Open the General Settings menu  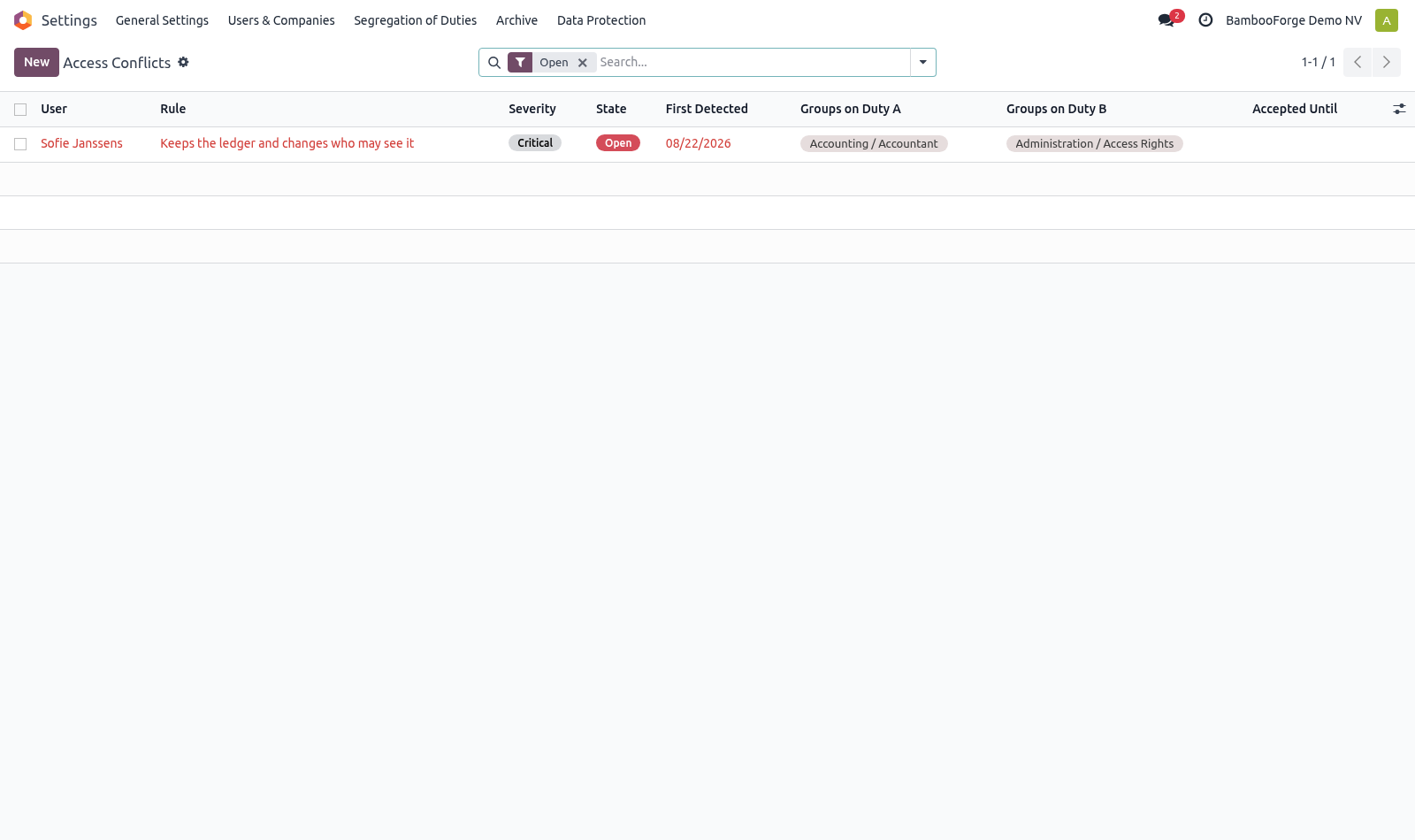click(162, 20)
